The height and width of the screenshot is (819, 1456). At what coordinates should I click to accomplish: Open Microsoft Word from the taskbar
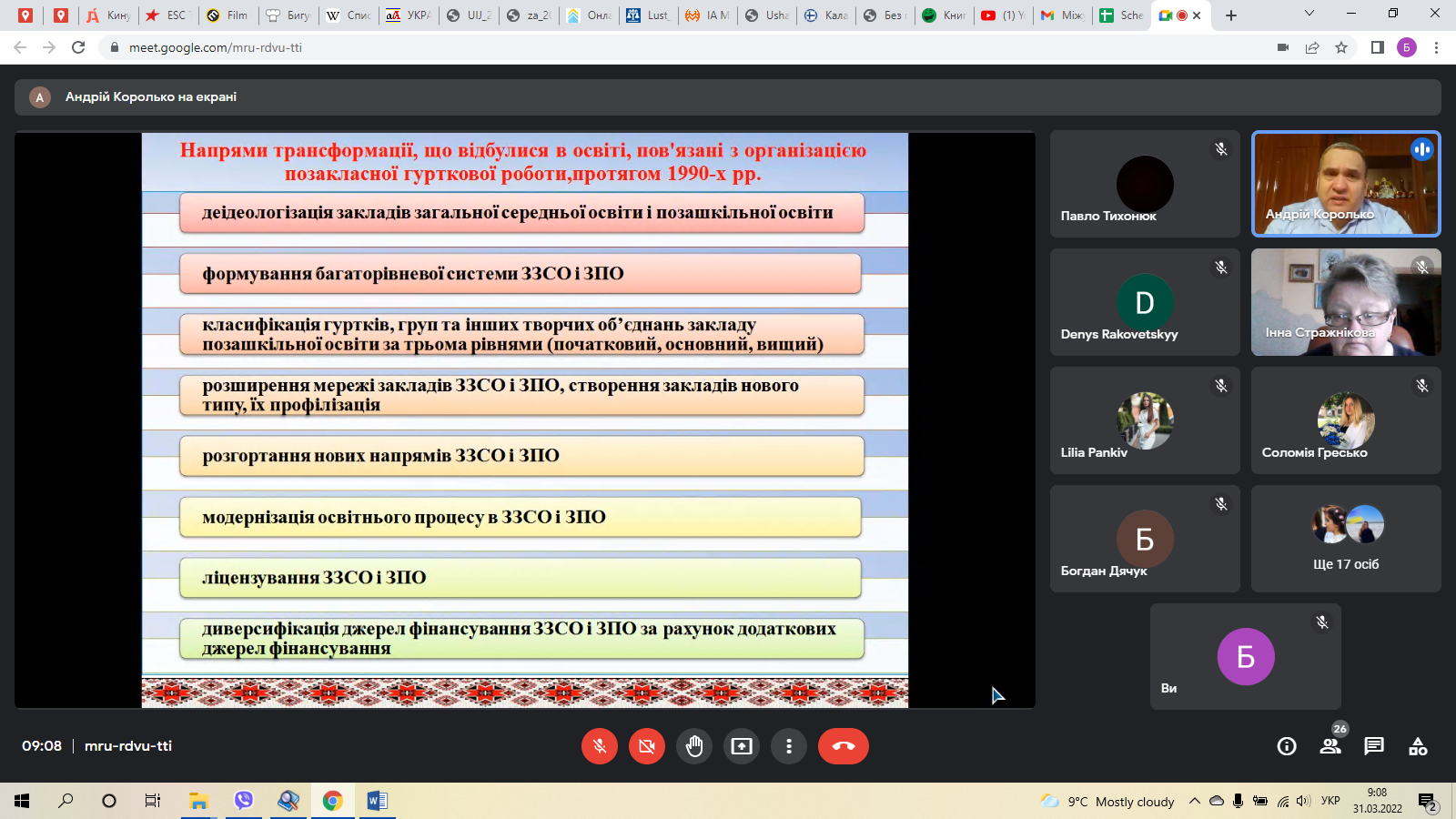[377, 801]
